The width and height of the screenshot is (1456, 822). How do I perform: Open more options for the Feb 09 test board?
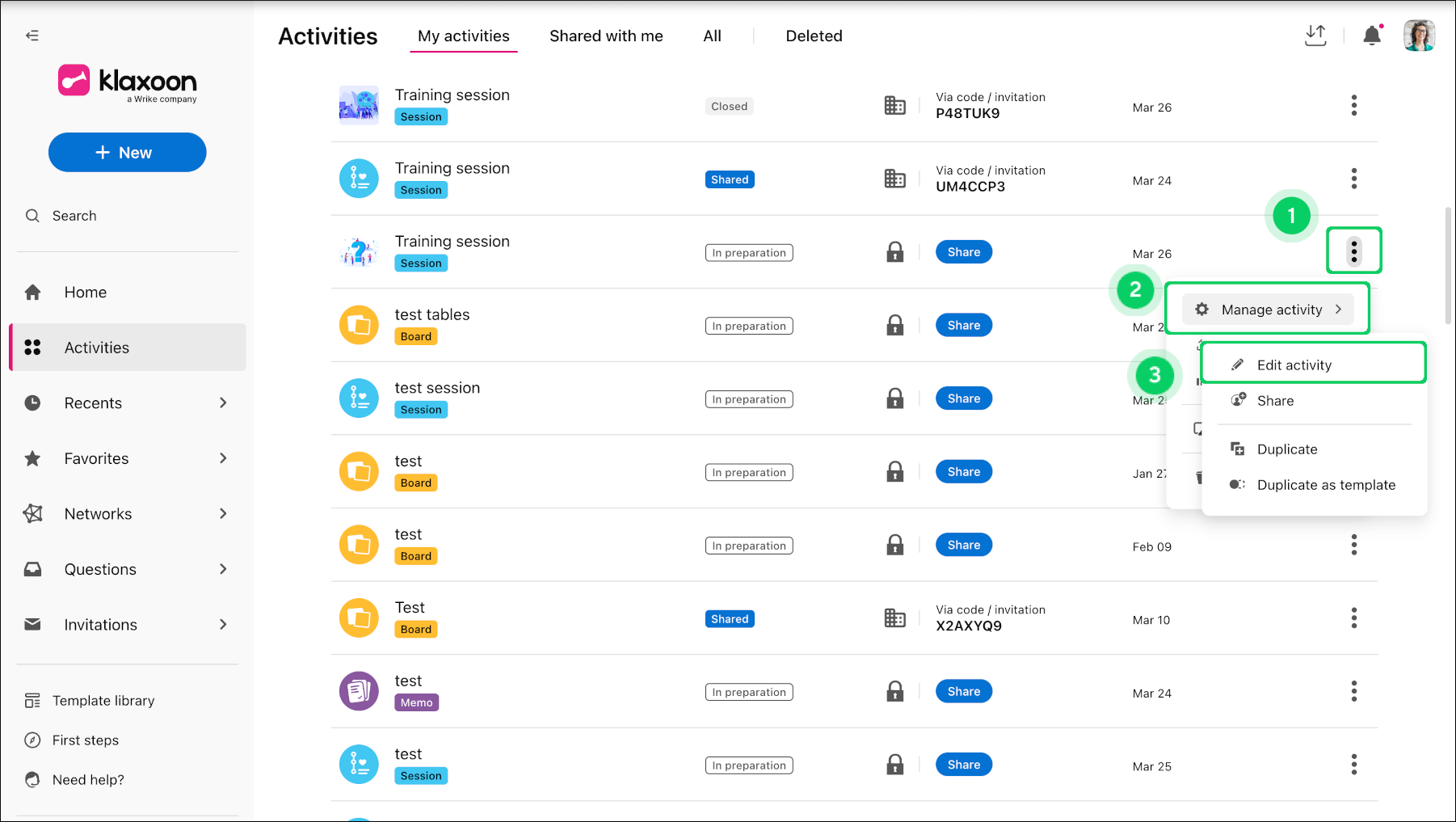(1354, 545)
